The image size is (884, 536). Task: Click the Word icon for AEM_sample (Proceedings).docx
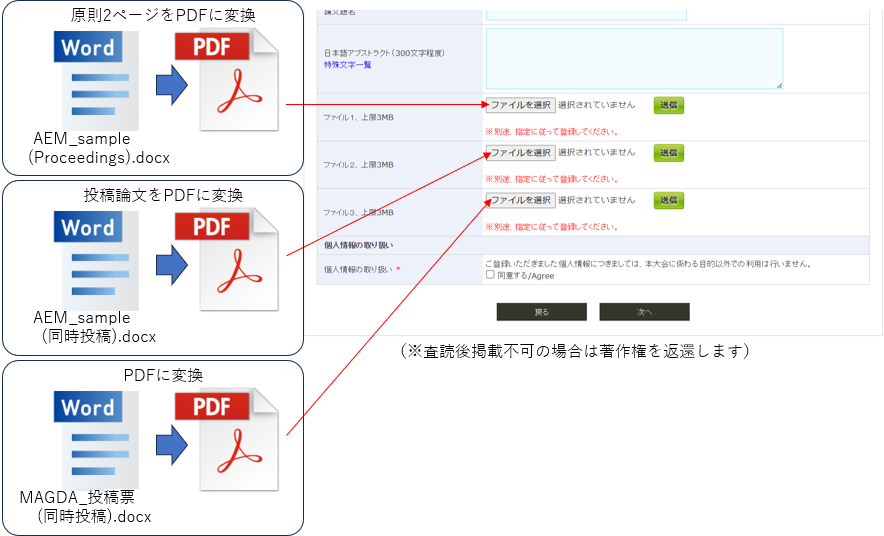(x=97, y=80)
